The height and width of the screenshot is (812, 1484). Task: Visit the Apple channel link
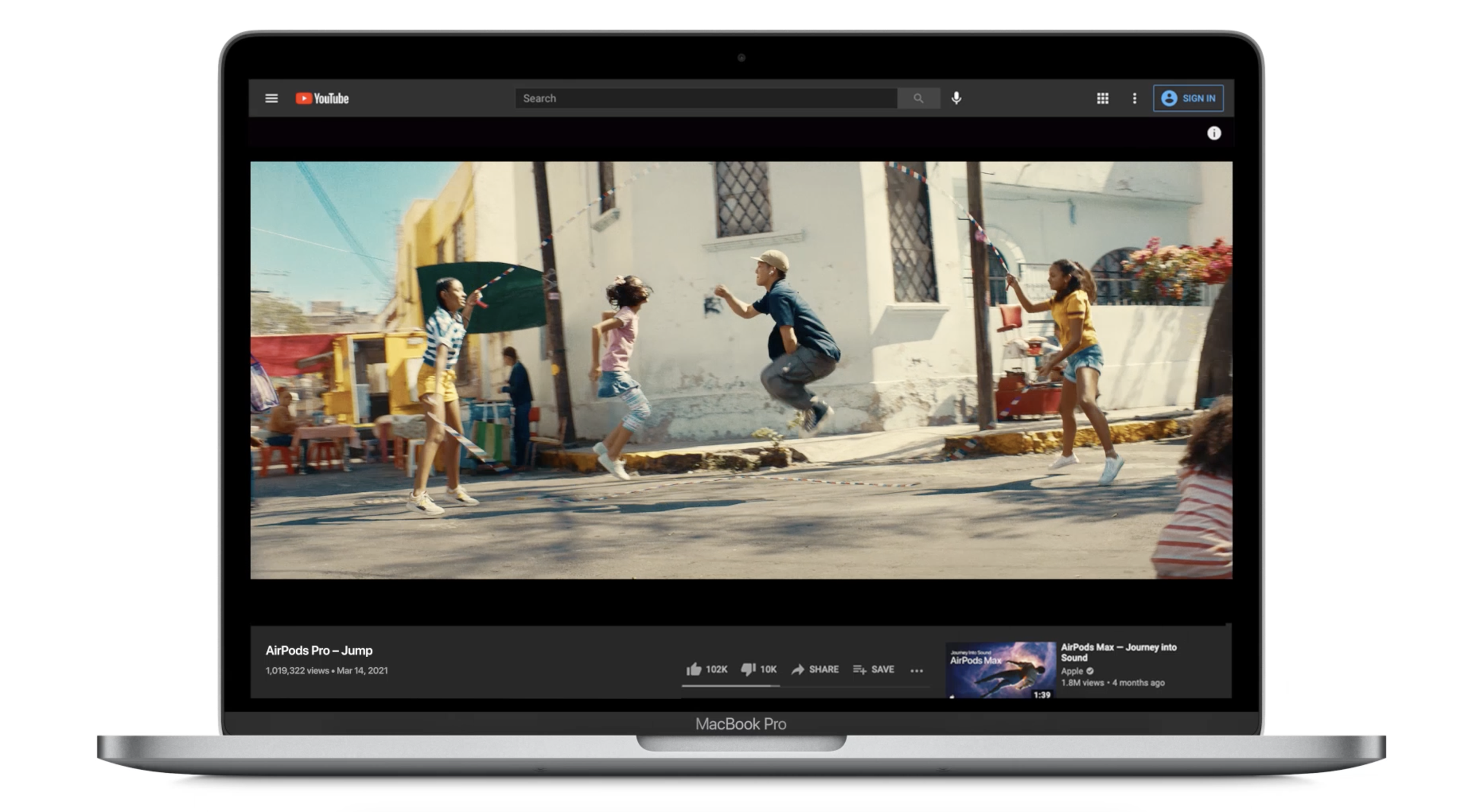pos(1071,671)
